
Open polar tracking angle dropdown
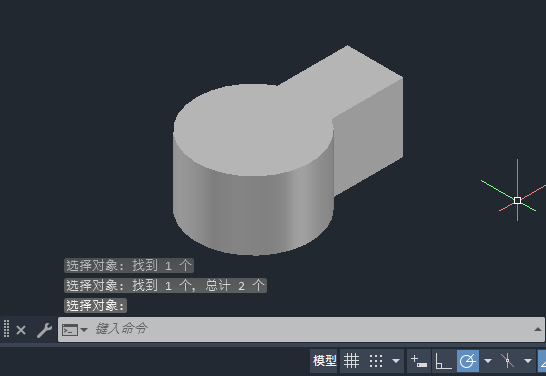click(488, 361)
